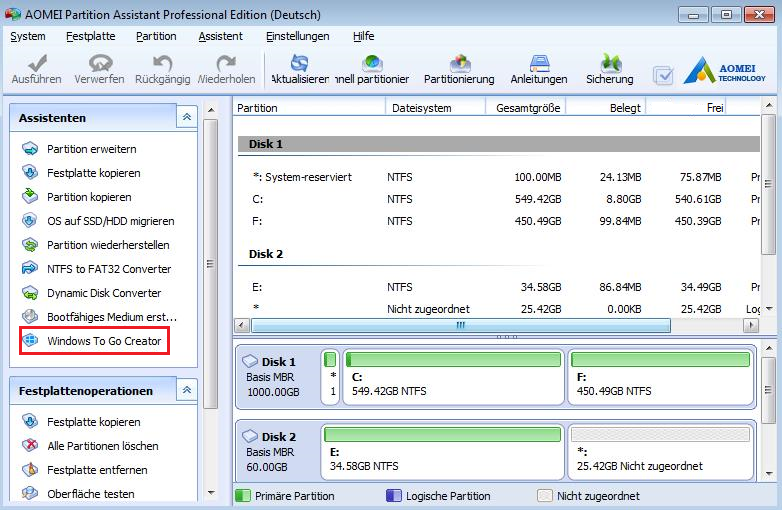
Task: Click the Aktualisieren refresh toolbar icon
Action: 300,63
